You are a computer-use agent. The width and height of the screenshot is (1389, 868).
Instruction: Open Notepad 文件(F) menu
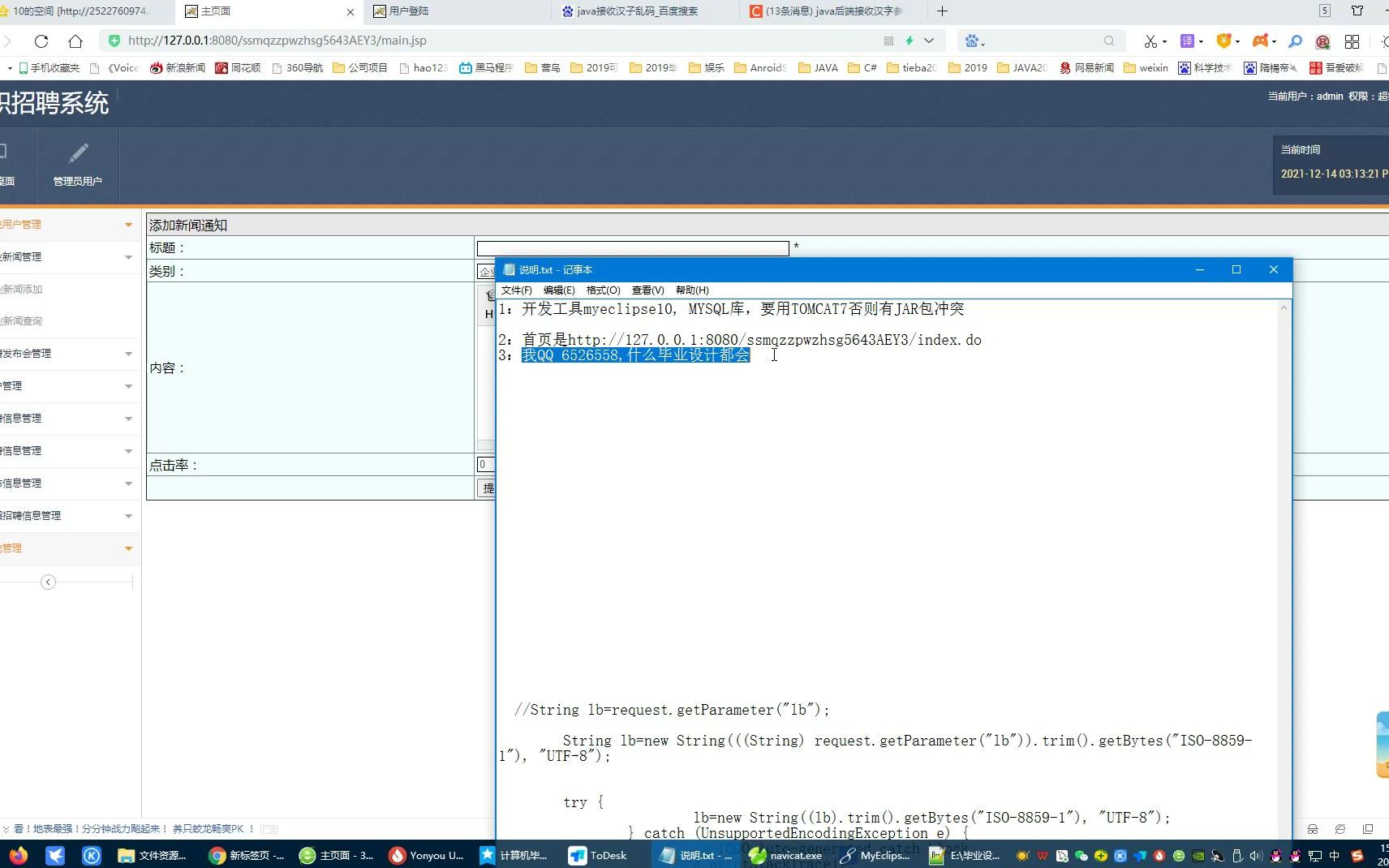tap(516, 290)
